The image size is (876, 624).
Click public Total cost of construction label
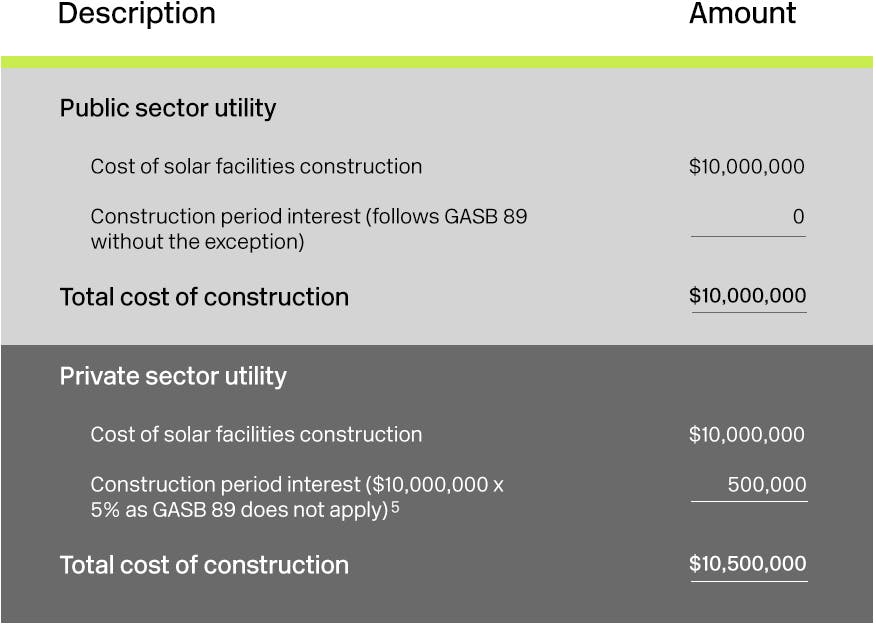pyautogui.click(x=204, y=297)
